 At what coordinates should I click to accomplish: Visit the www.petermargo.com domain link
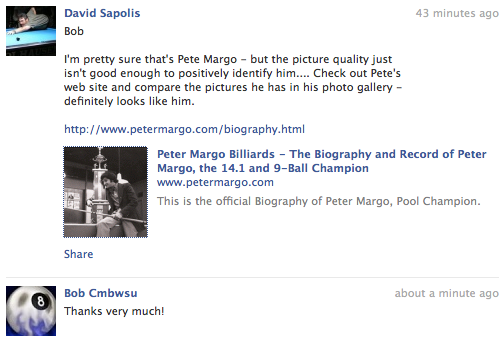click(x=215, y=182)
